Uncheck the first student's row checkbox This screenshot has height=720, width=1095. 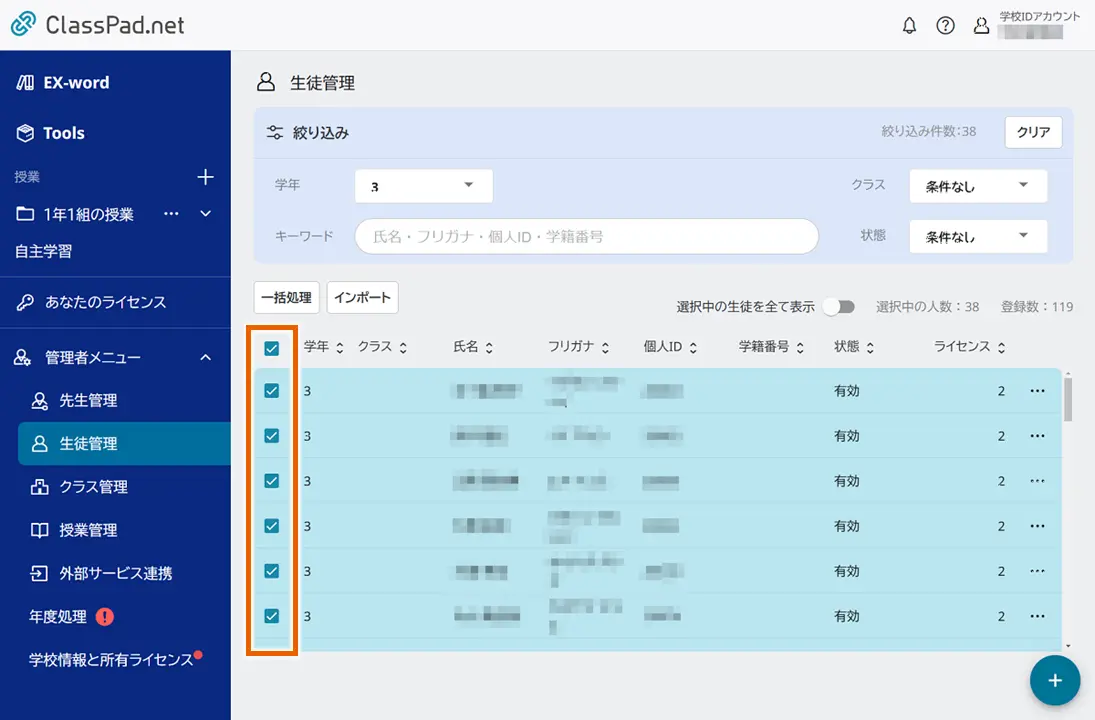click(x=271, y=390)
